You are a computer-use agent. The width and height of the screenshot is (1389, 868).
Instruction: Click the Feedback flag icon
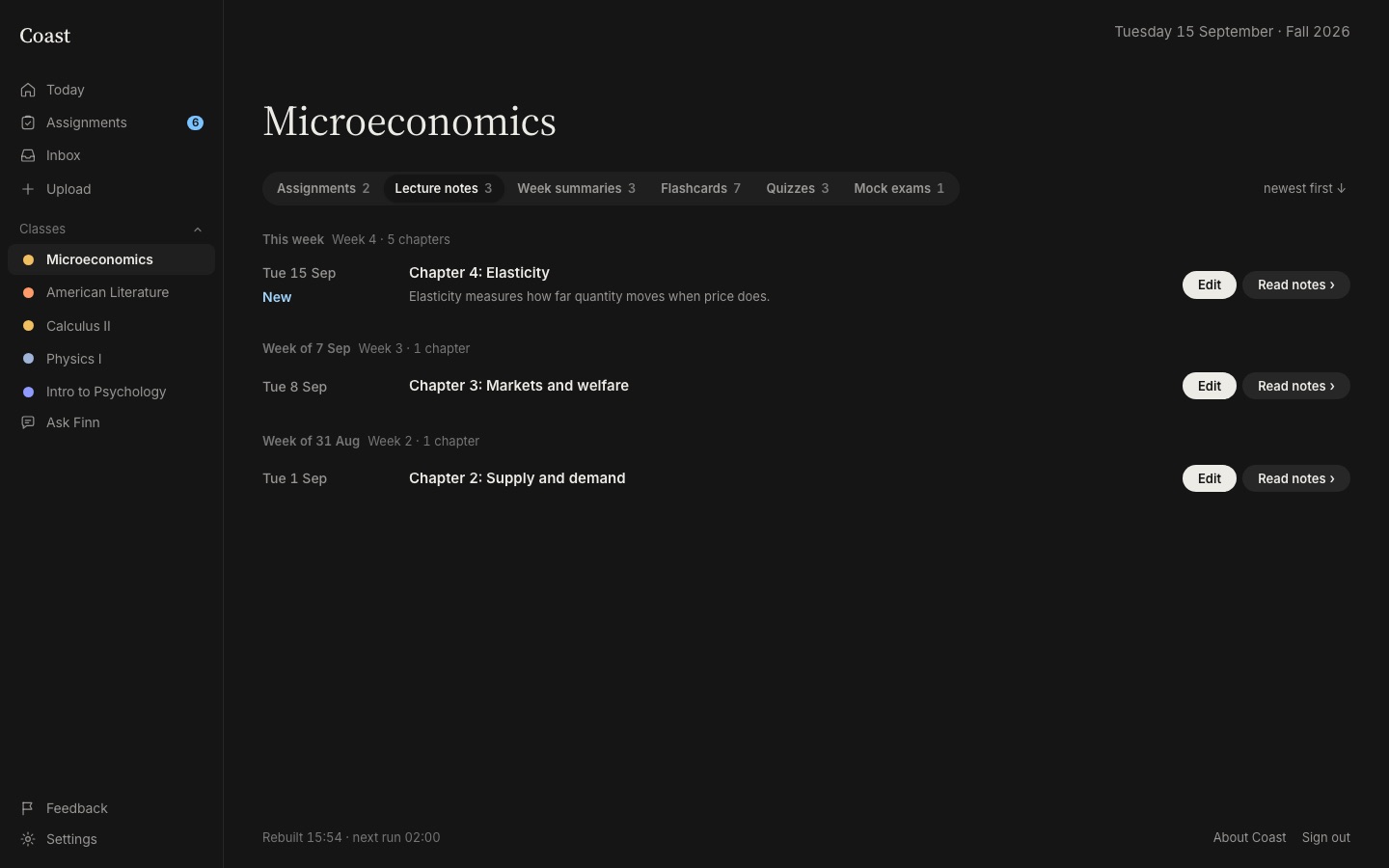[x=28, y=808]
